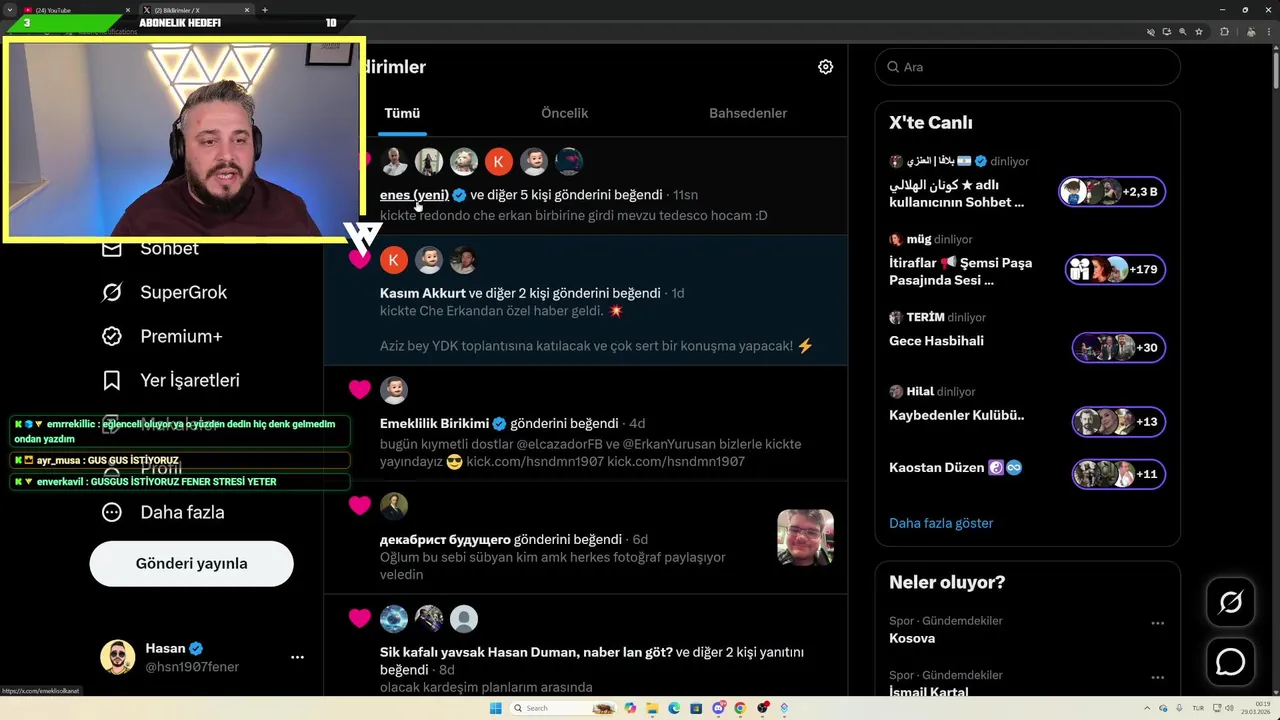Open Copilot from taskbar
The width and height of the screenshot is (1280, 720).
[x=631, y=708]
